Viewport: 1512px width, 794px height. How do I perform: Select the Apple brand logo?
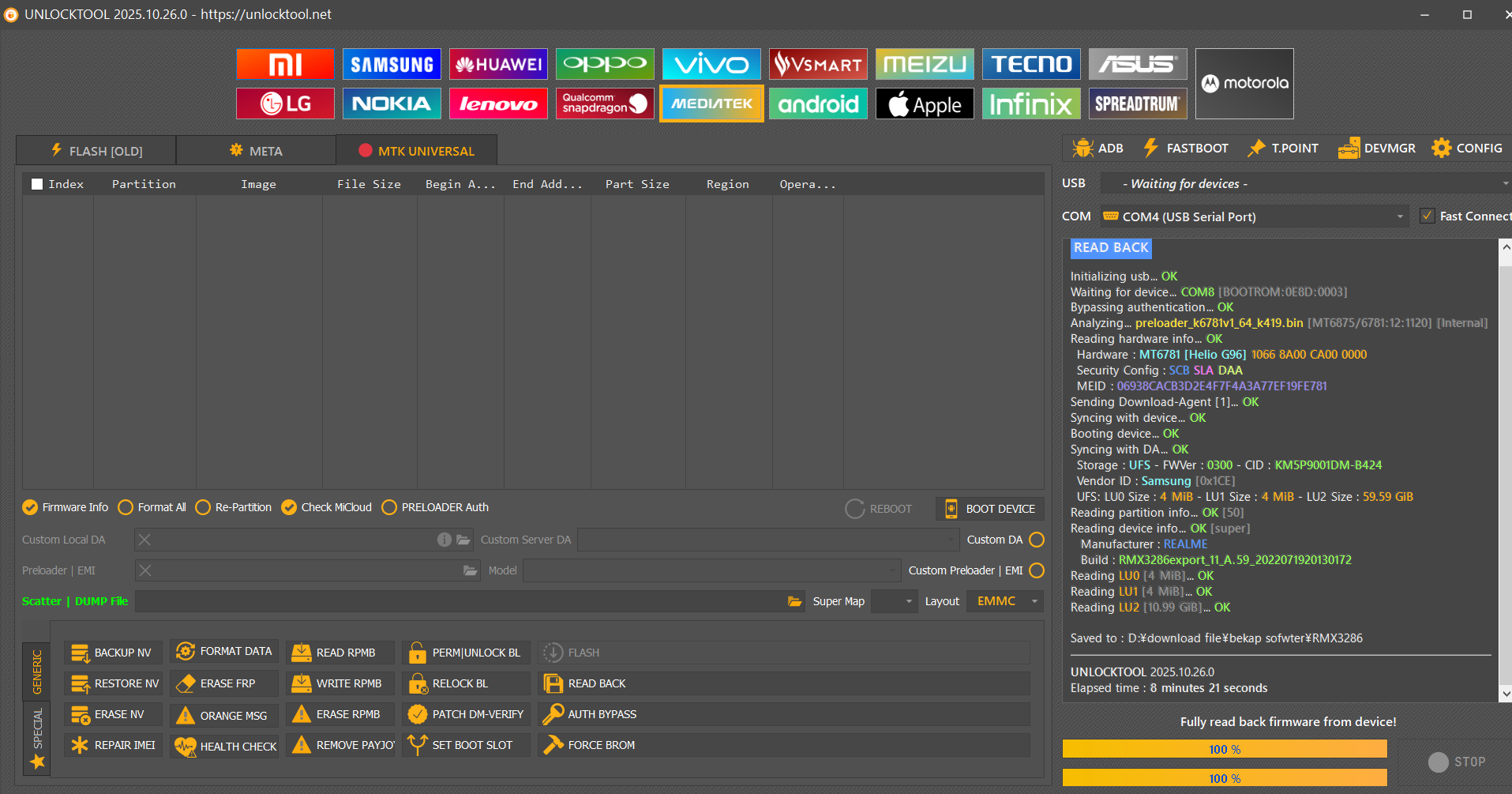(x=925, y=103)
